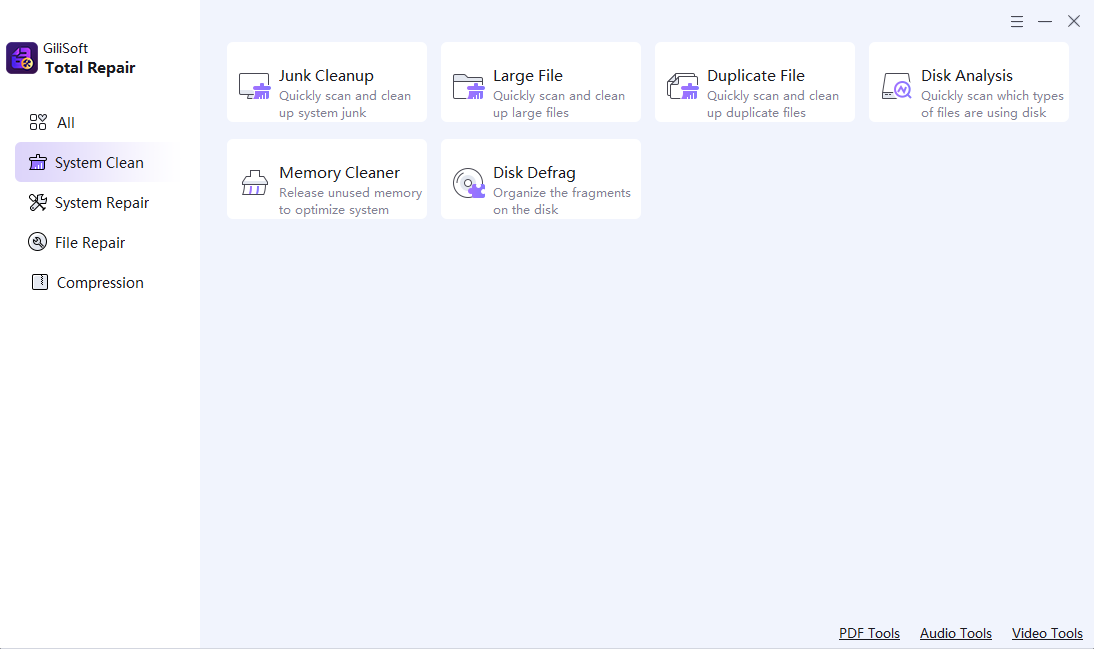Screen dimensions: 1094x649
Task: Click the Junk Cleanup monitor-broom icon
Action: 254,86
